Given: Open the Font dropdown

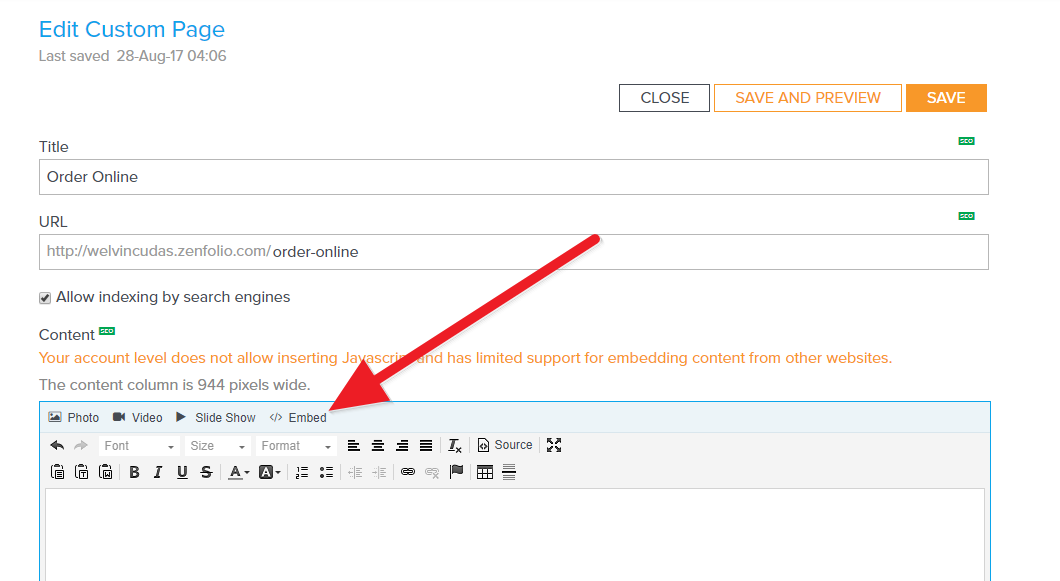Looking at the screenshot, I should 139,446.
